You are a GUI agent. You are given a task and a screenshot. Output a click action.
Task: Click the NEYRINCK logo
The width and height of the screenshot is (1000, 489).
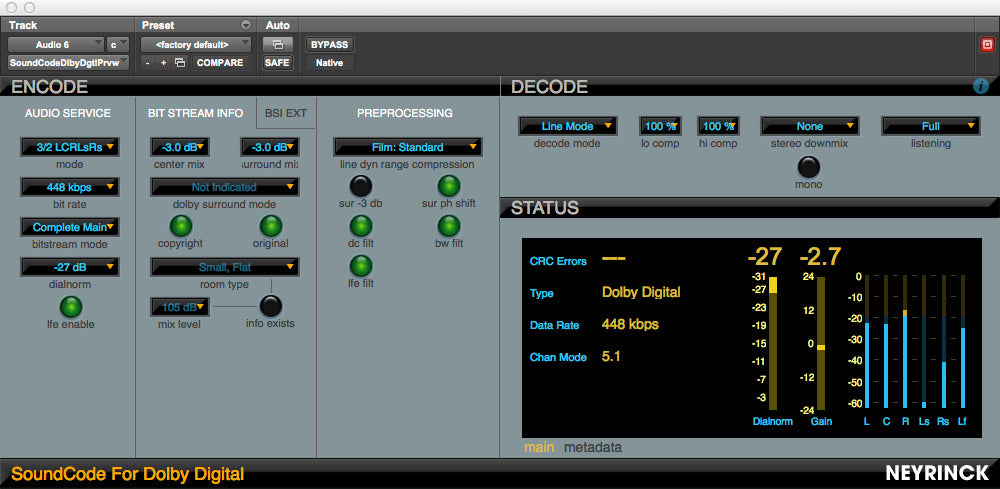click(x=938, y=473)
